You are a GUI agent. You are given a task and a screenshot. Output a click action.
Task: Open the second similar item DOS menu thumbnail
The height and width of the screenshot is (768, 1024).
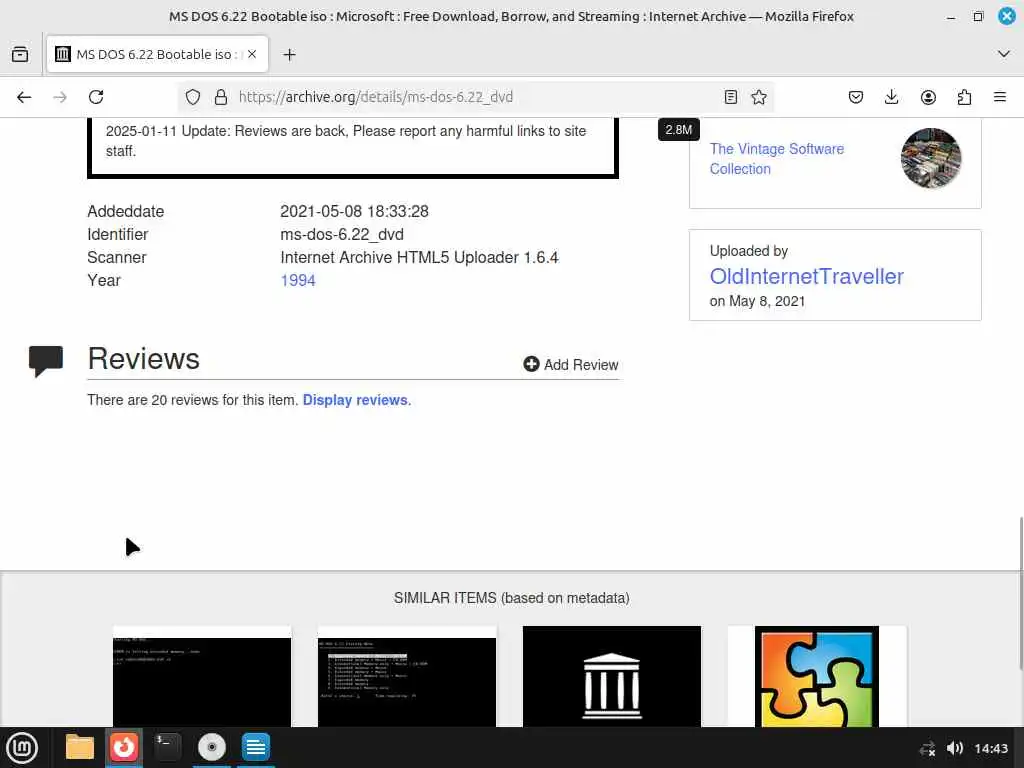coord(407,677)
